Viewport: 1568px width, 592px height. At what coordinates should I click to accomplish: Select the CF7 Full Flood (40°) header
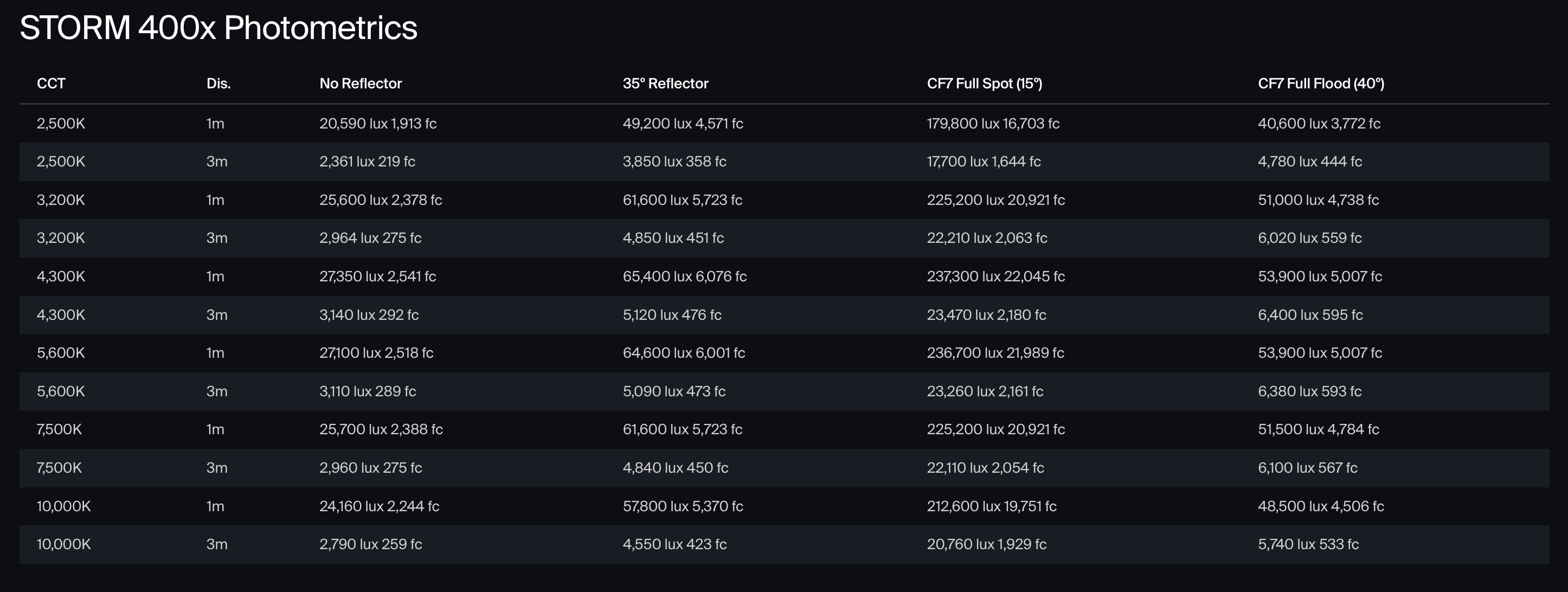tap(1321, 83)
